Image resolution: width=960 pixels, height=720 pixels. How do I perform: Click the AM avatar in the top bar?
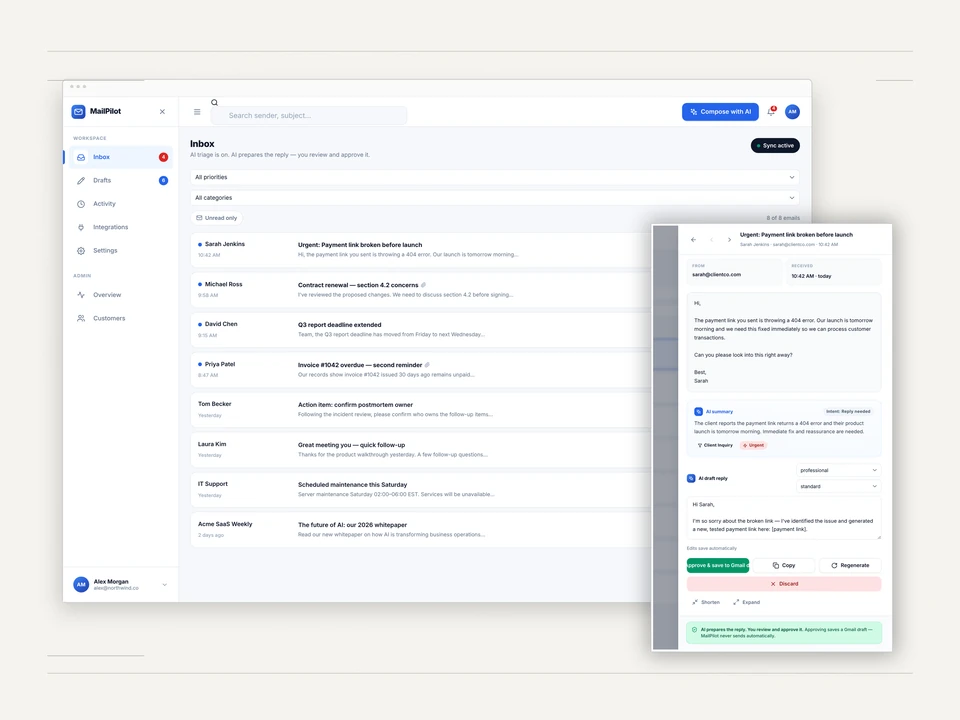coord(792,111)
